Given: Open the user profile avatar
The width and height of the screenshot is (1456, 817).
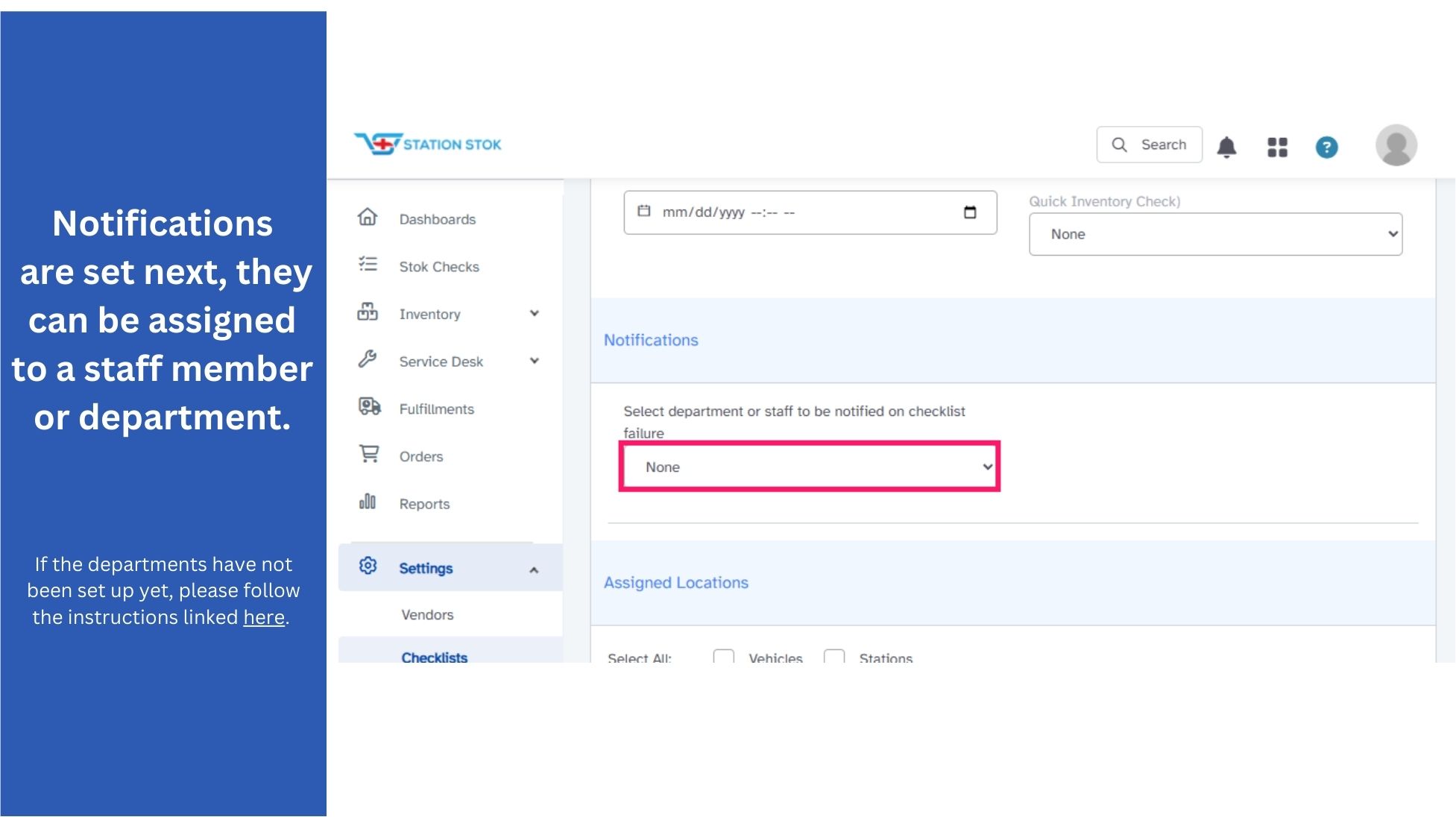Looking at the screenshot, I should point(1396,145).
